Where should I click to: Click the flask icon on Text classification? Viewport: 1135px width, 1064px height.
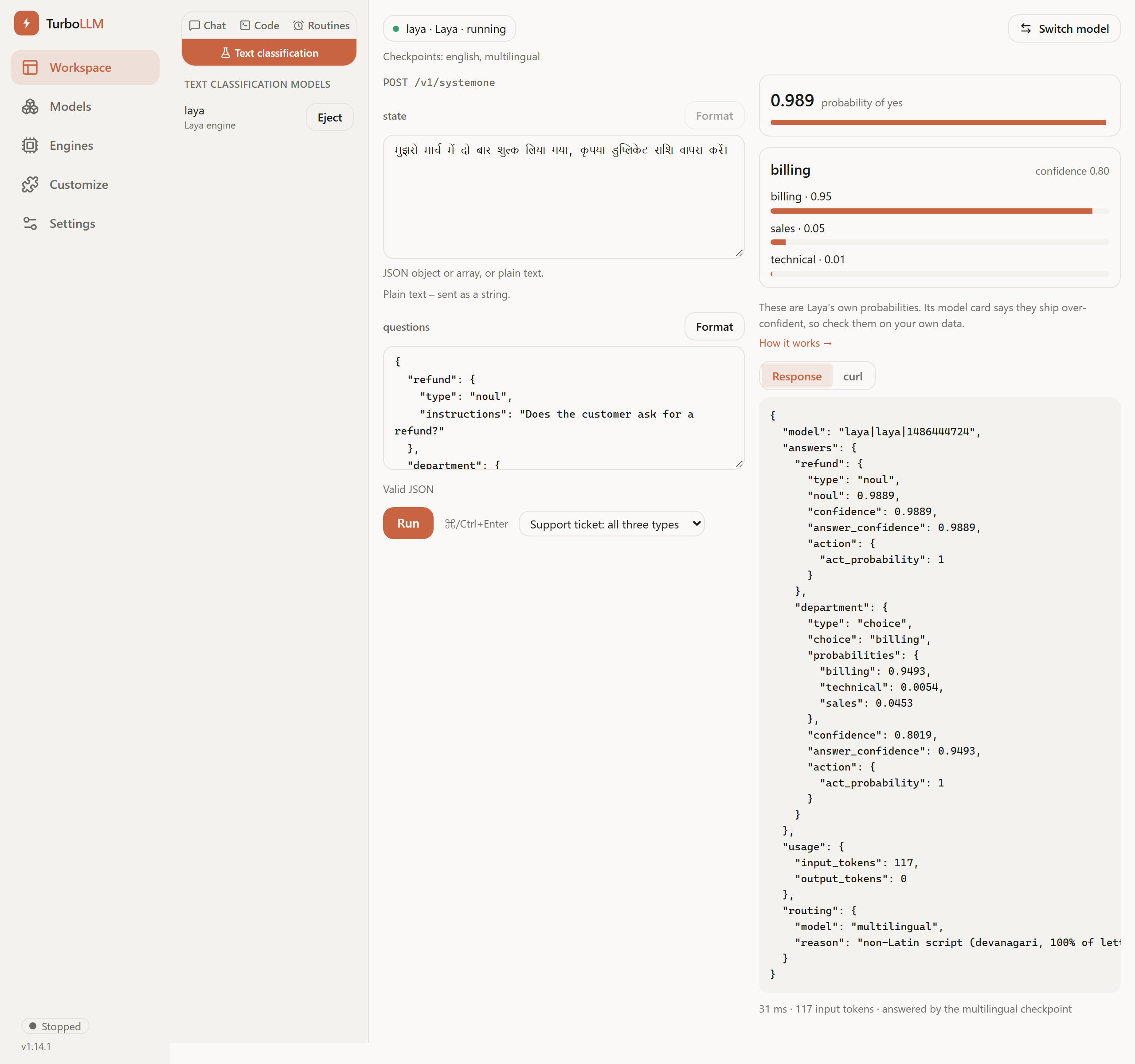coord(226,53)
